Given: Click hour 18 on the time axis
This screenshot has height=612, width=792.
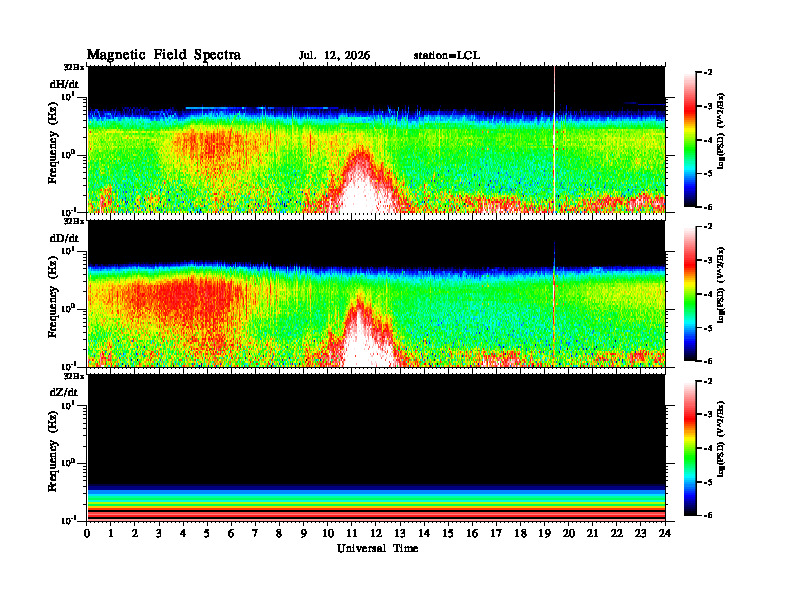Looking at the screenshot, I should pyautogui.click(x=521, y=533).
